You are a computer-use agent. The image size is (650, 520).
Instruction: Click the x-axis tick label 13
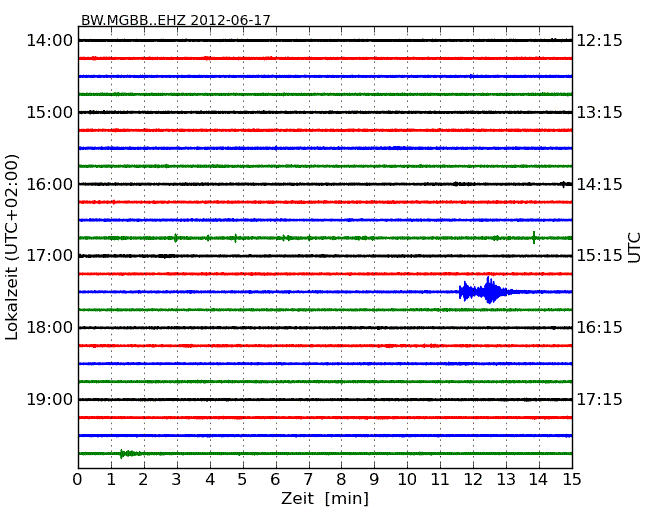click(x=506, y=479)
